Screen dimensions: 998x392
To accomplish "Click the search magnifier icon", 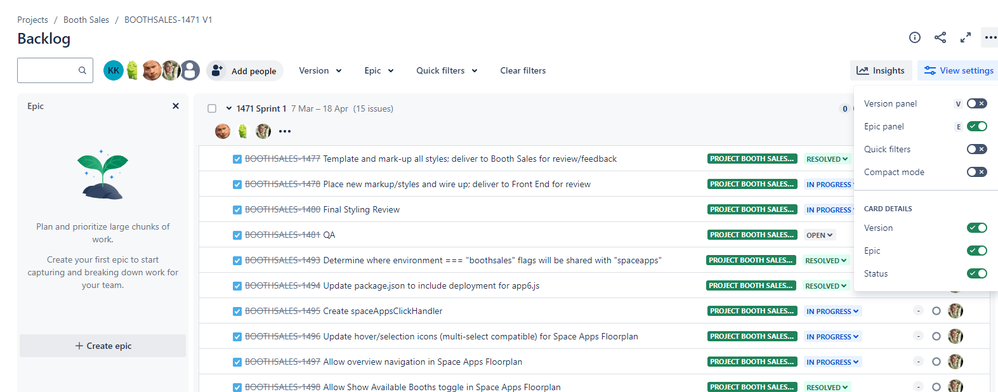I will 83,71.
